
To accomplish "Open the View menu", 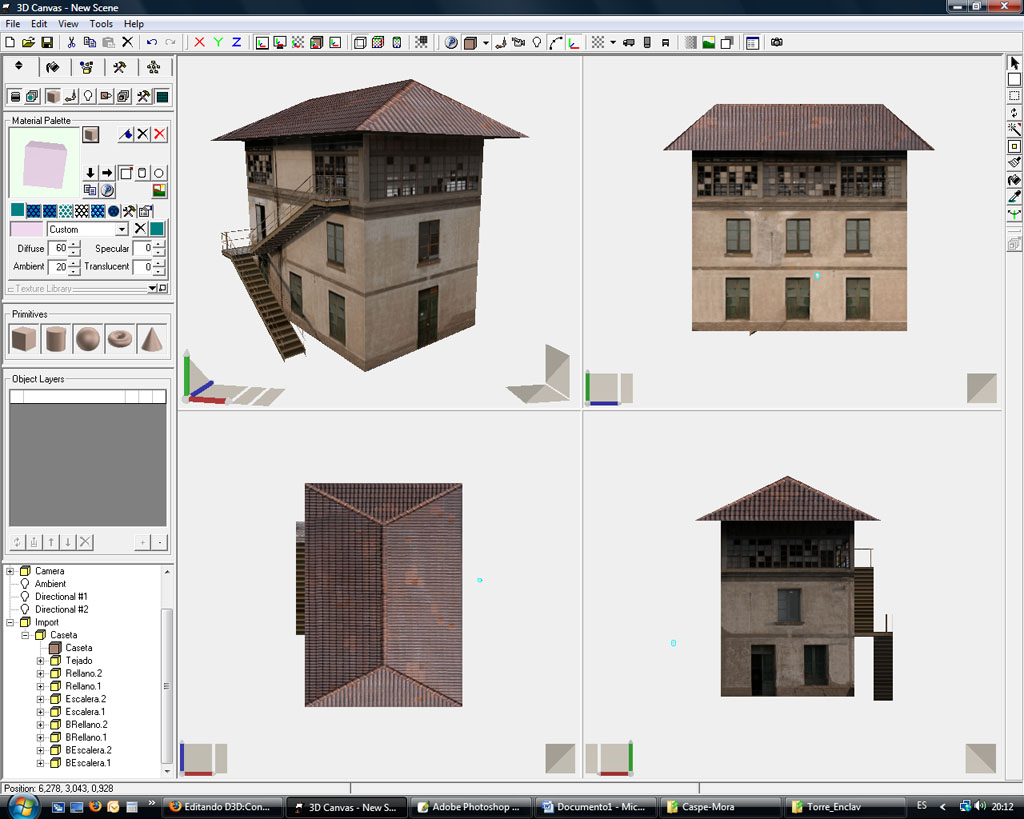I will pyautogui.click(x=68, y=24).
